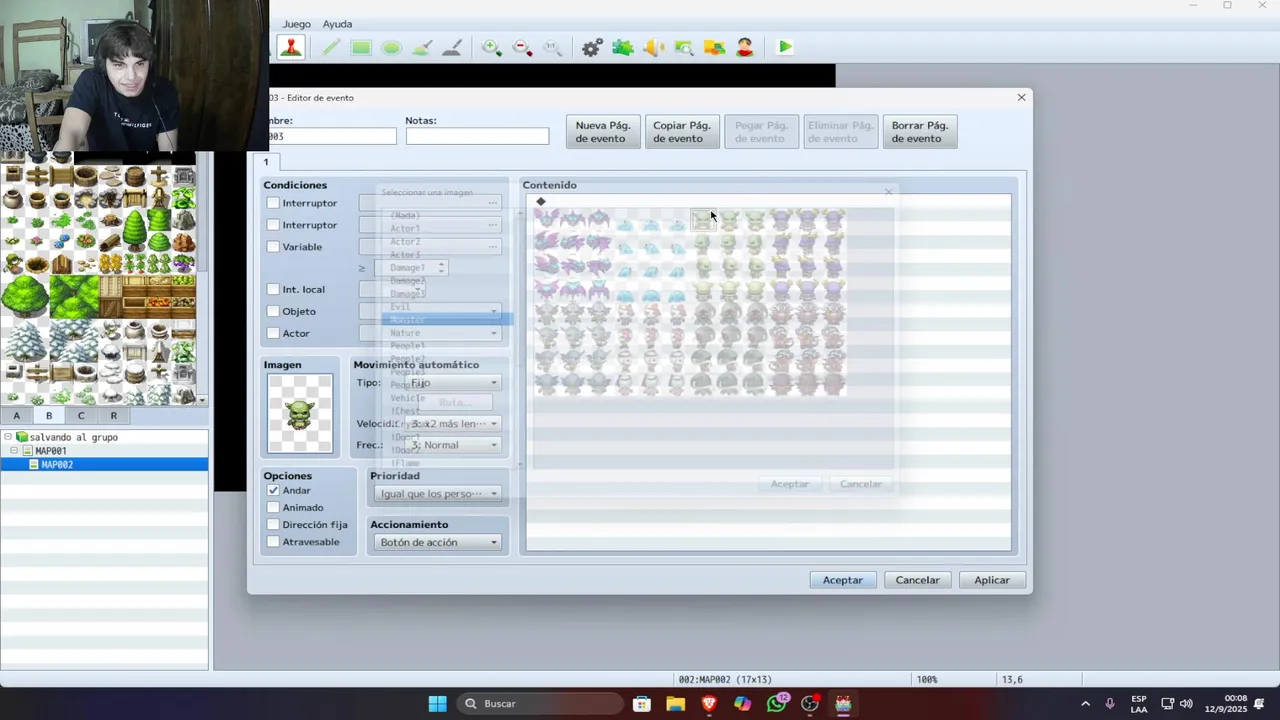1280x720 pixels.
Task: Click the Windows taskbar Buscar search box
Action: coord(540,704)
